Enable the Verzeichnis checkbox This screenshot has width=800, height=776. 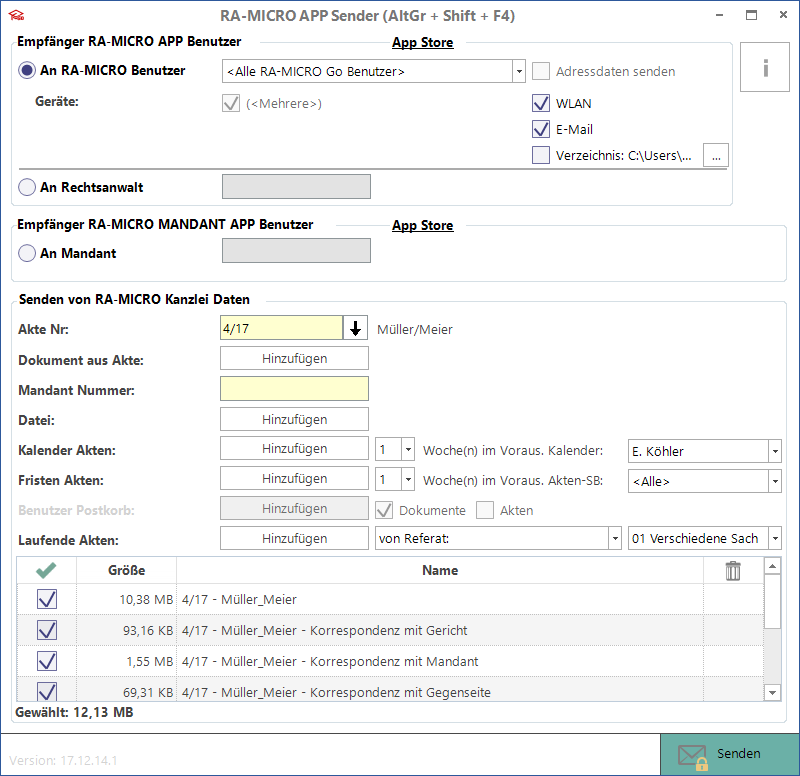tap(541, 155)
